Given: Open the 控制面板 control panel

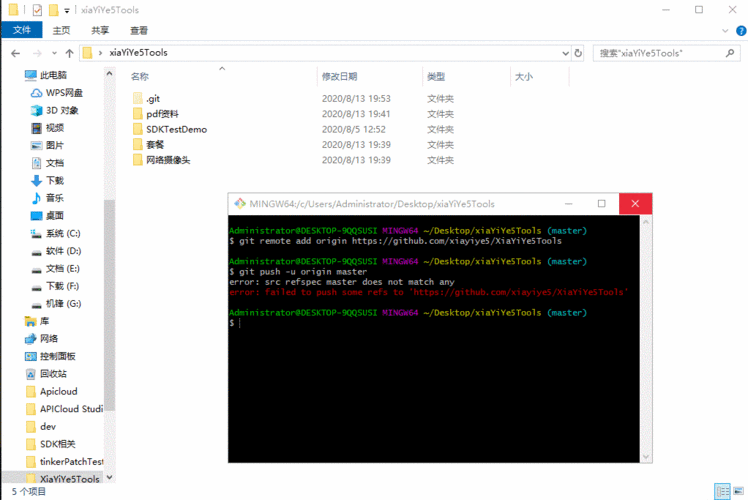Looking at the screenshot, I should pyautogui.click(x=62, y=356).
